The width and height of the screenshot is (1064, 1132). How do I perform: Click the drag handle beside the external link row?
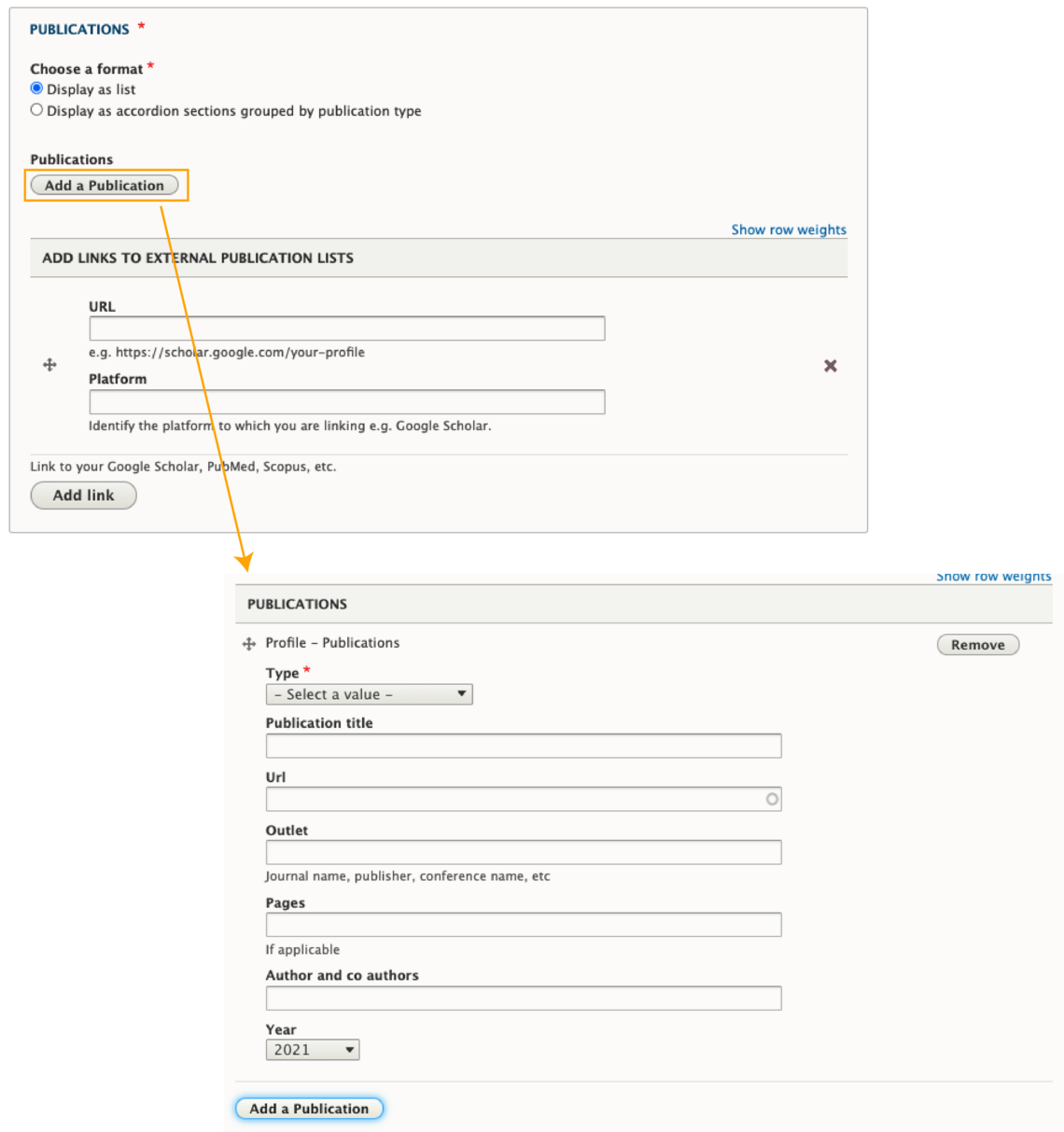click(x=48, y=365)
